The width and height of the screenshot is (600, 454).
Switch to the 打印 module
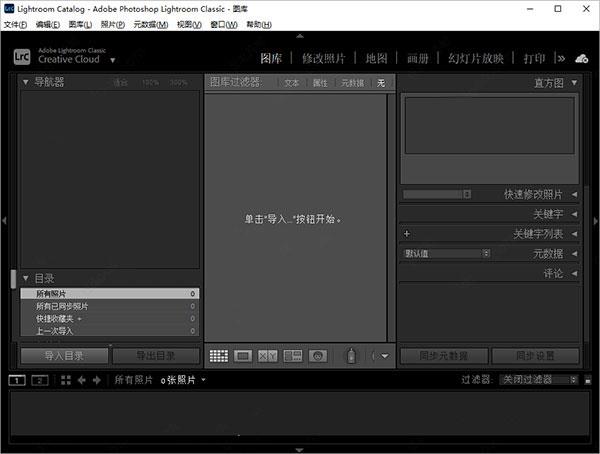534,59
